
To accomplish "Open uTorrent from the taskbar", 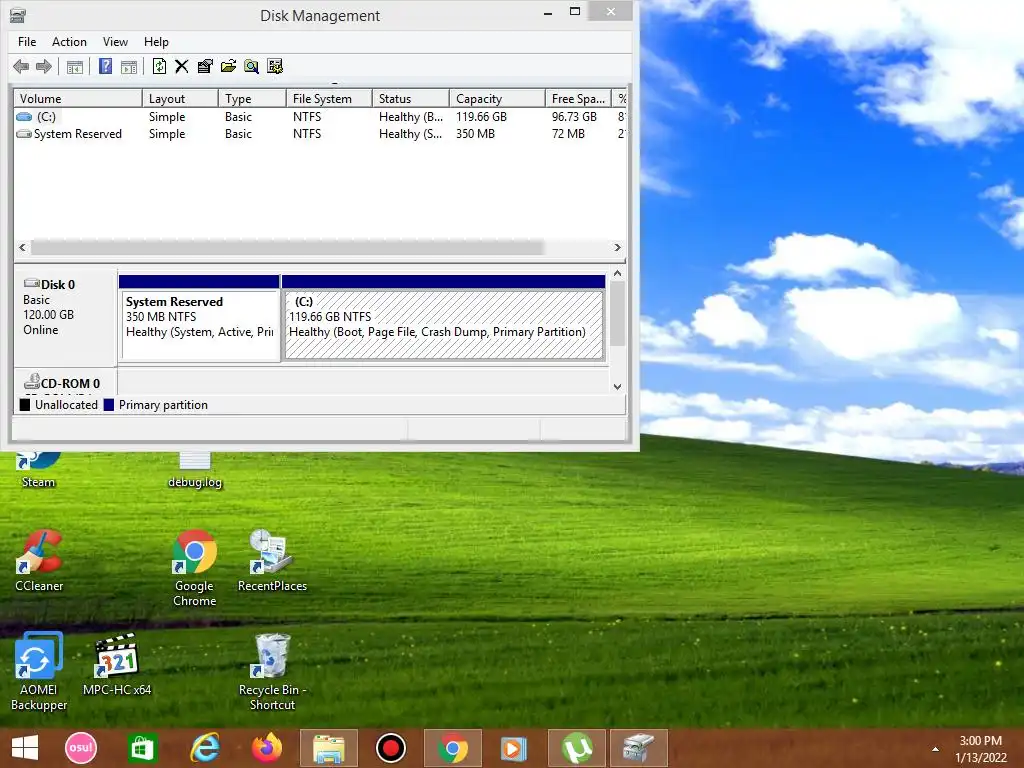I will 577,748.
